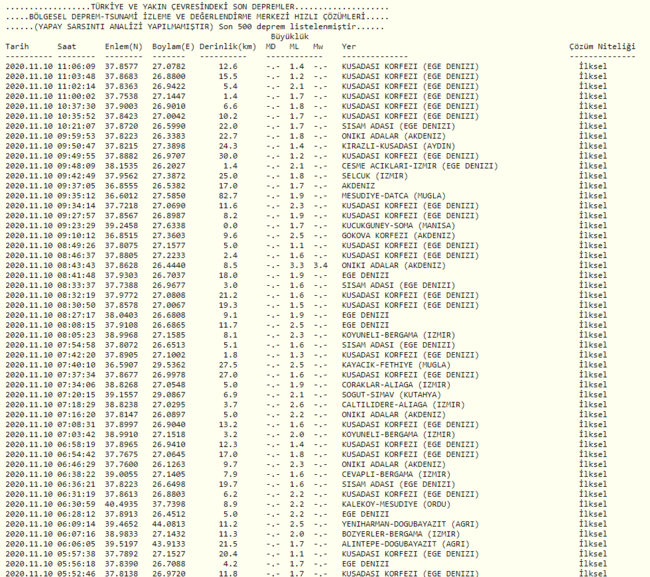Select the Enlem(N) column header
This screenshot has height=577, width=650.
click(x=122, y=47)
